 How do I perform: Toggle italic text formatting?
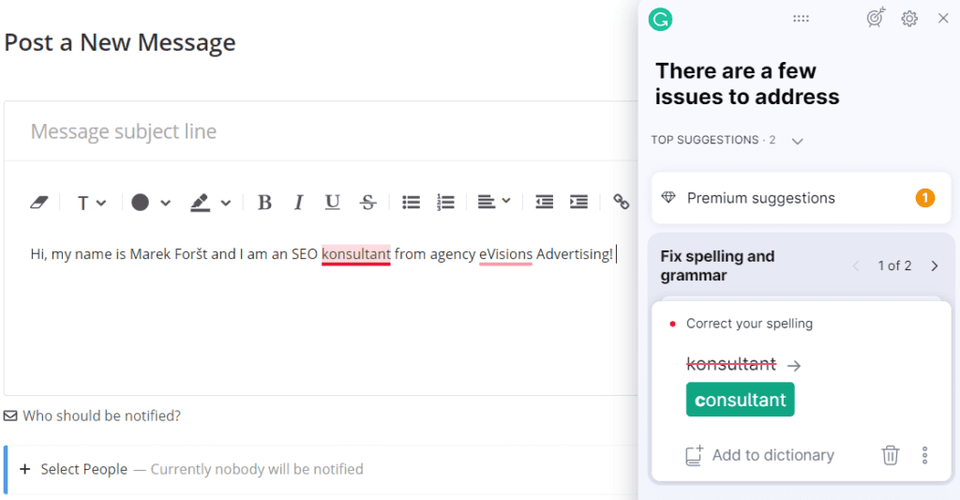click(298, 202)
